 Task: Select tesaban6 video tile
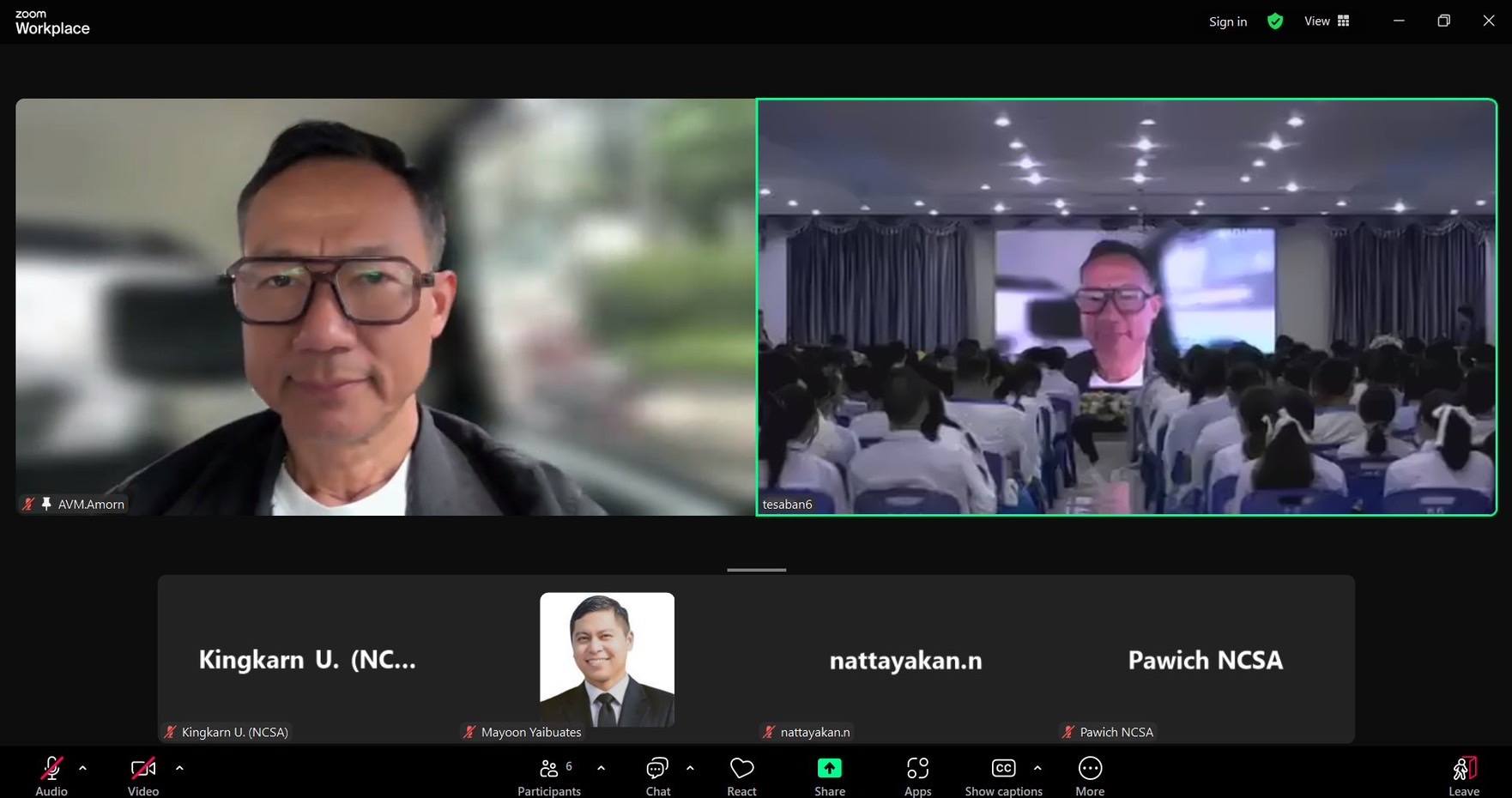(x=1127, y=307)
